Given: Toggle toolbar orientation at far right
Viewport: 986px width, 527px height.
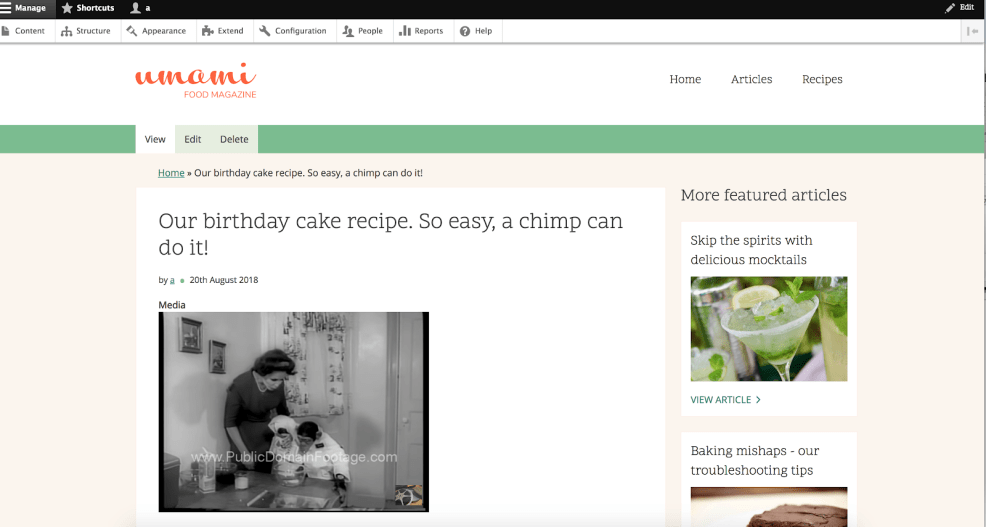Looking at the screenshot, I should pyautogui.click(x=972, y=31).
